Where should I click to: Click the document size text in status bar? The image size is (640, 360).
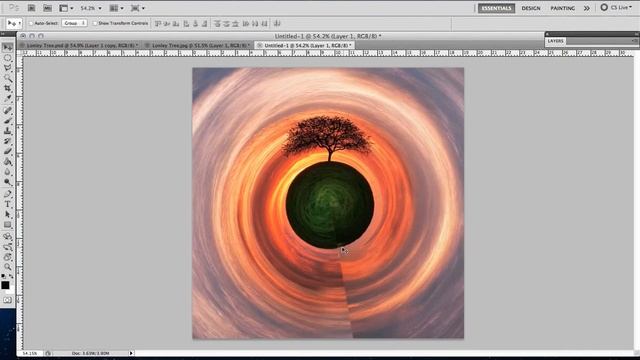pyautogui.click(x=90, y=353)
